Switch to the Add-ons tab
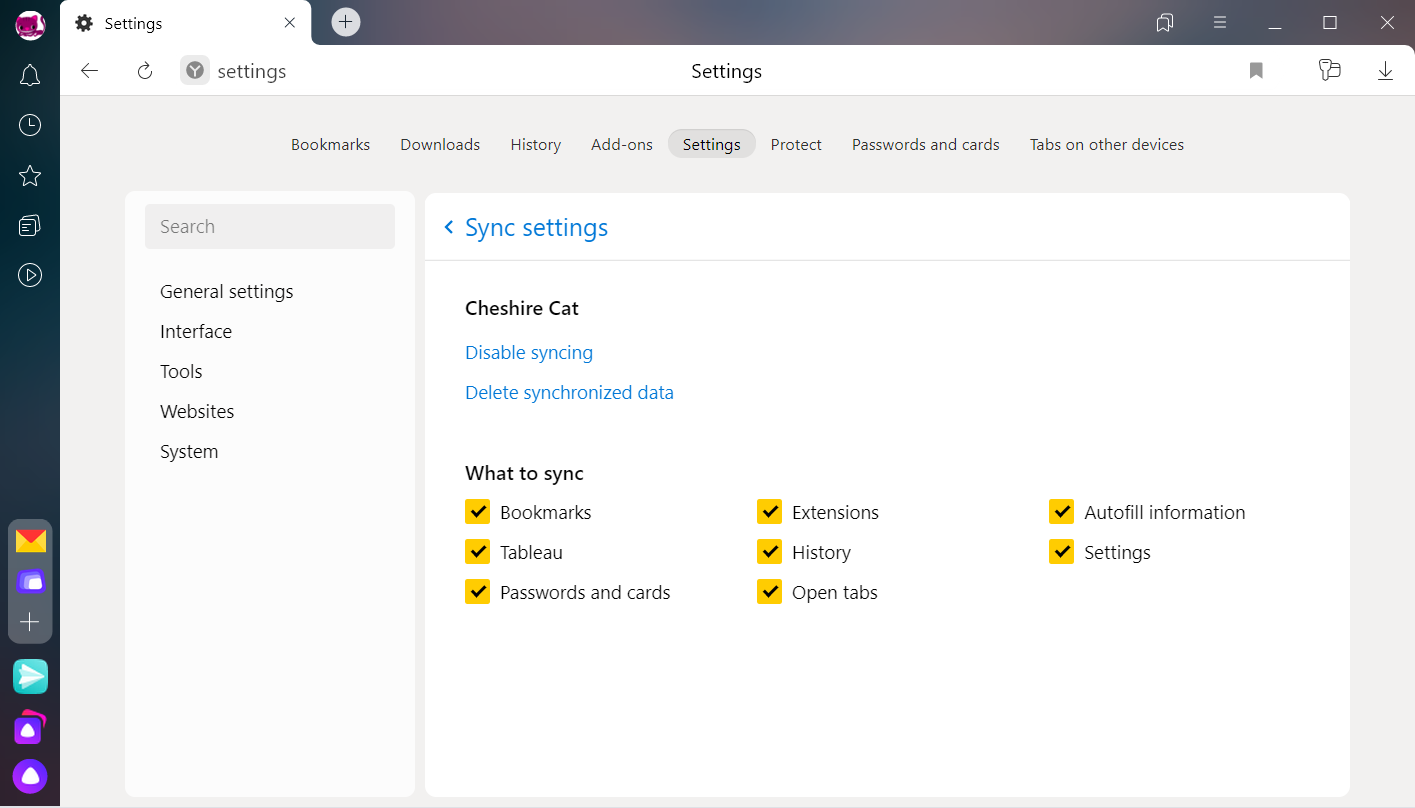Screen dimensions: 1415x808 pos(622,144)
